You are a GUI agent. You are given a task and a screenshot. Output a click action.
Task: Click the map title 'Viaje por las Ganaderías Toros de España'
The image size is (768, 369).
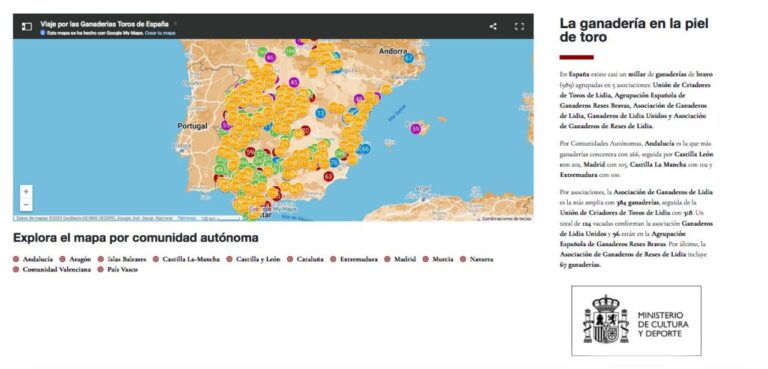(x=104, y=24)
